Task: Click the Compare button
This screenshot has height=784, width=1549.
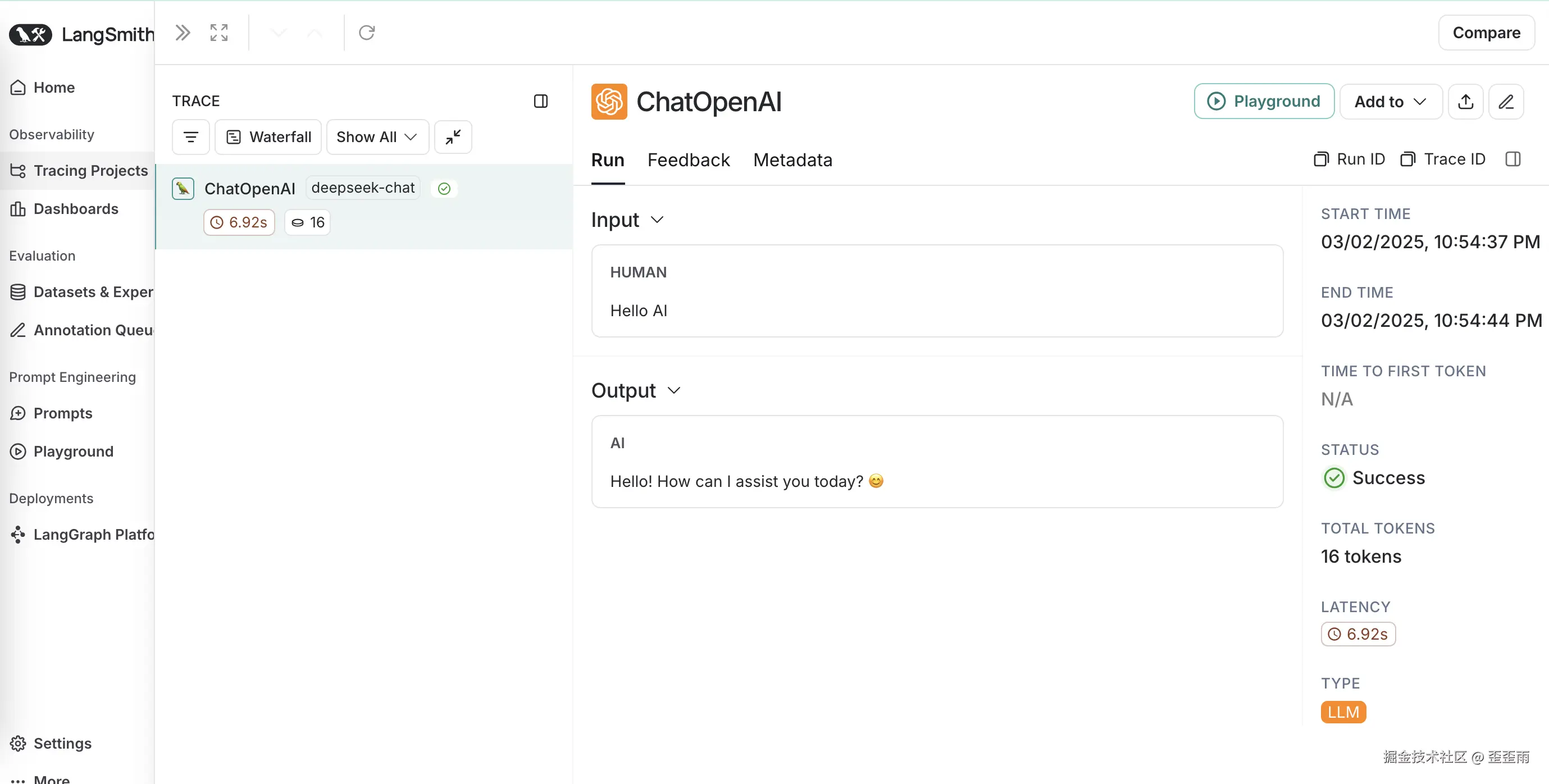Action: point(1486,33)
